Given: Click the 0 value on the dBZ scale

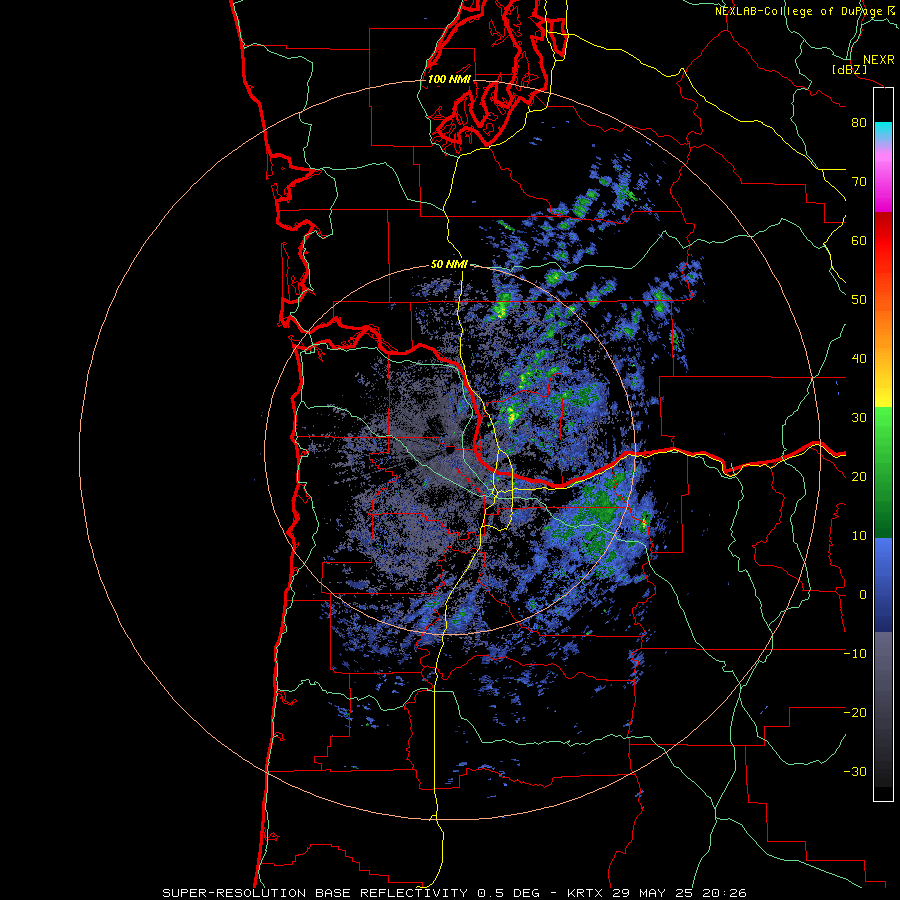Looking at the screenshot, I should [x=863, y=595].
